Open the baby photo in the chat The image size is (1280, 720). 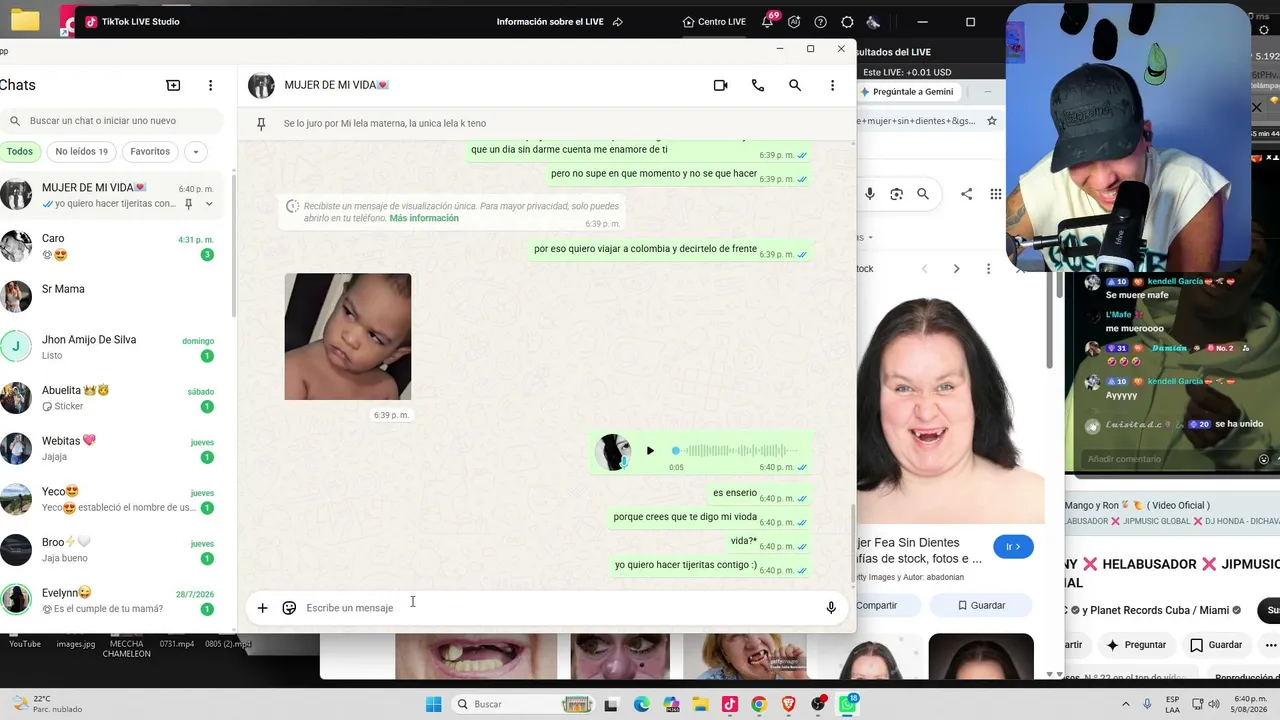pyautogui.click(x=348, y=337)
